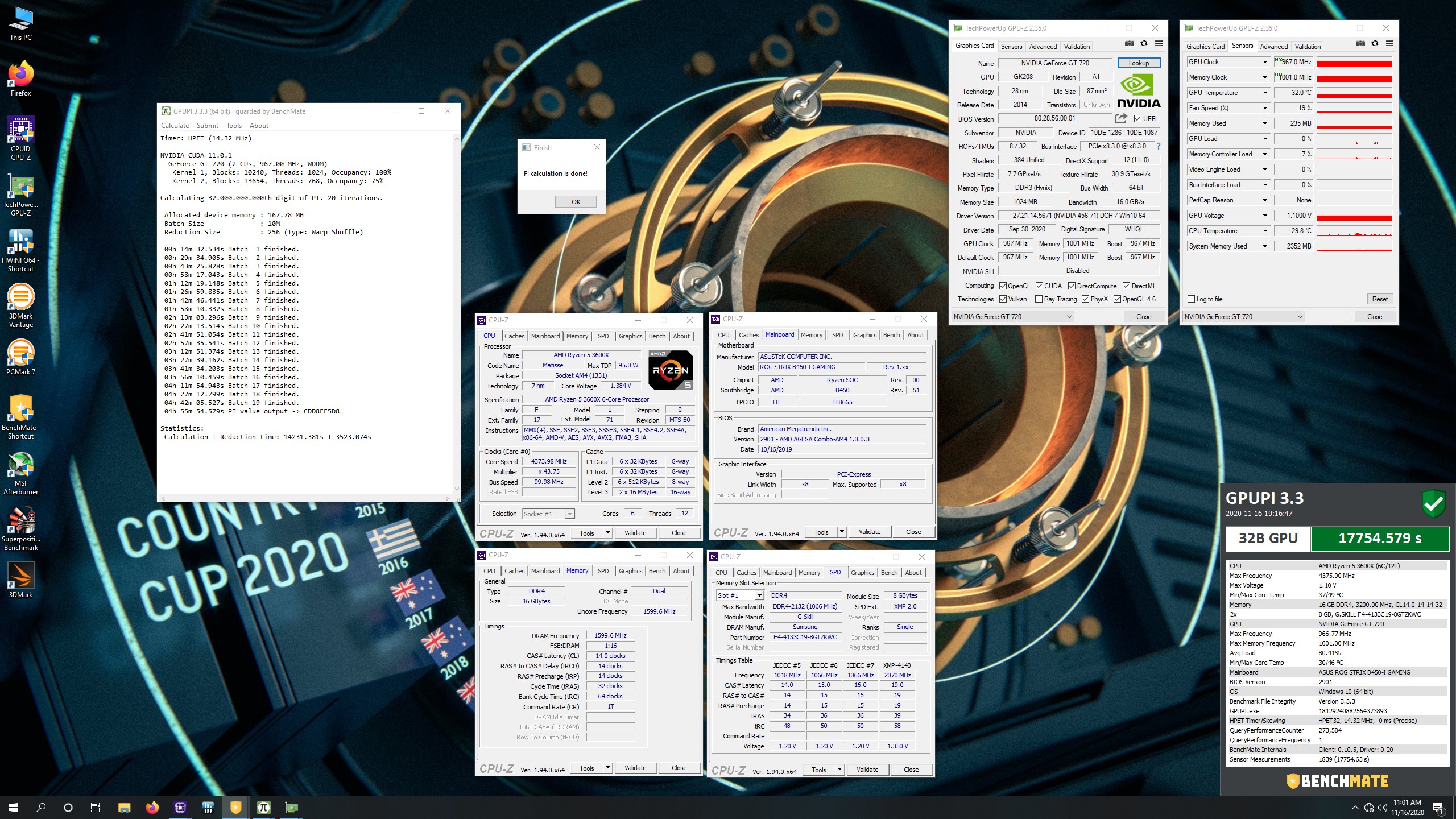Expand the Memory Clock sensor dropdown
Screen dimensions: 1456x819
tap(1265, 77)
